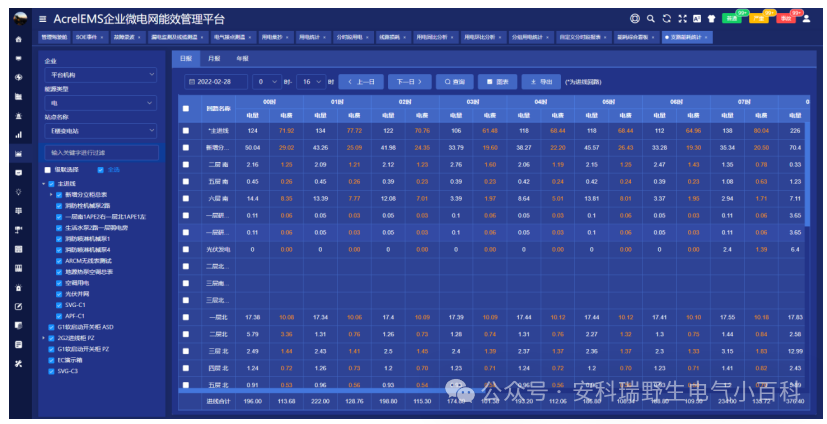Click the yellow alarm badge button
The width and height of the screenshot is (827, 424).
point(758,18)
